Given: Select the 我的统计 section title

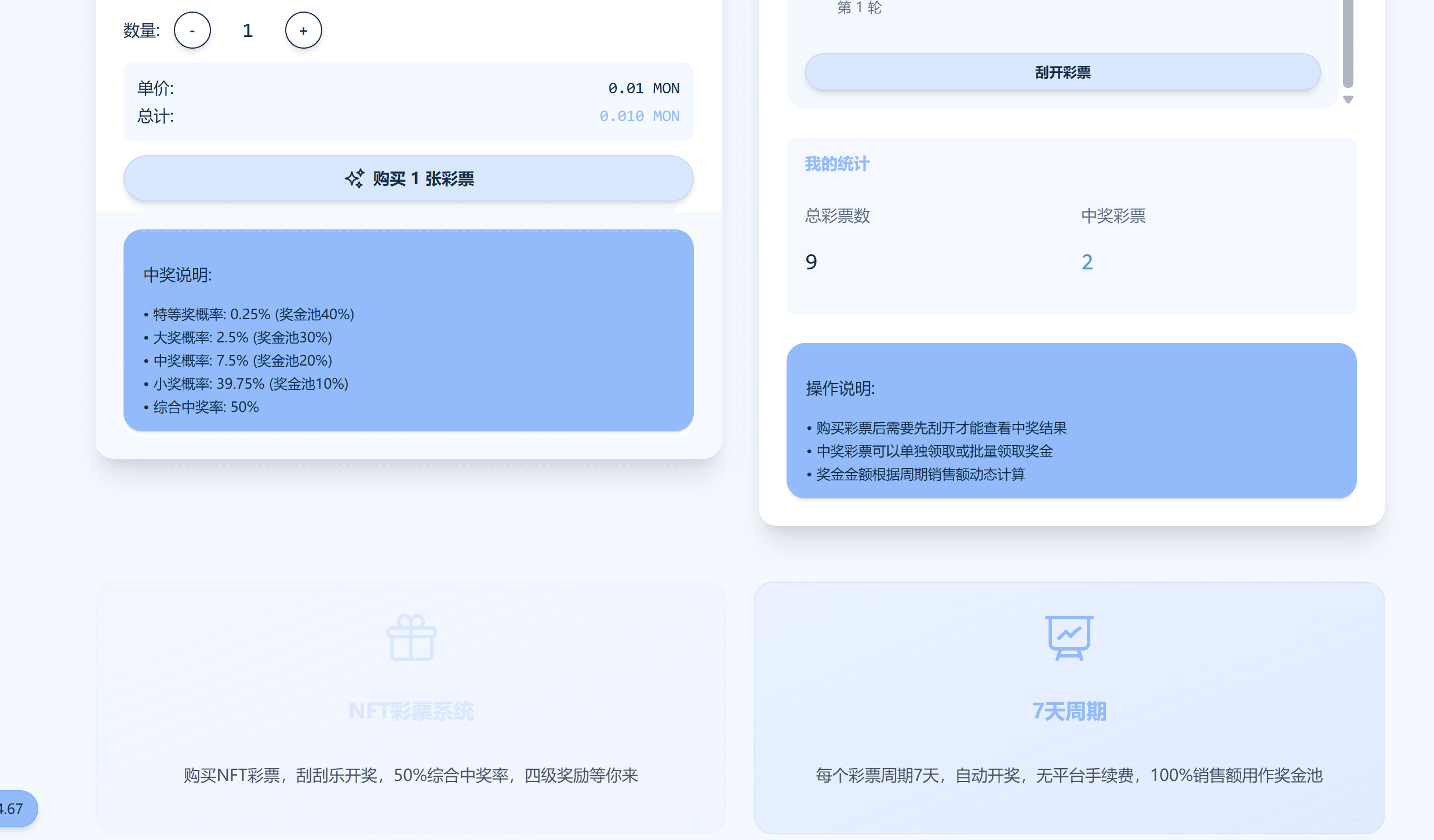Looking at the screenshot, I should coord(836,164).
